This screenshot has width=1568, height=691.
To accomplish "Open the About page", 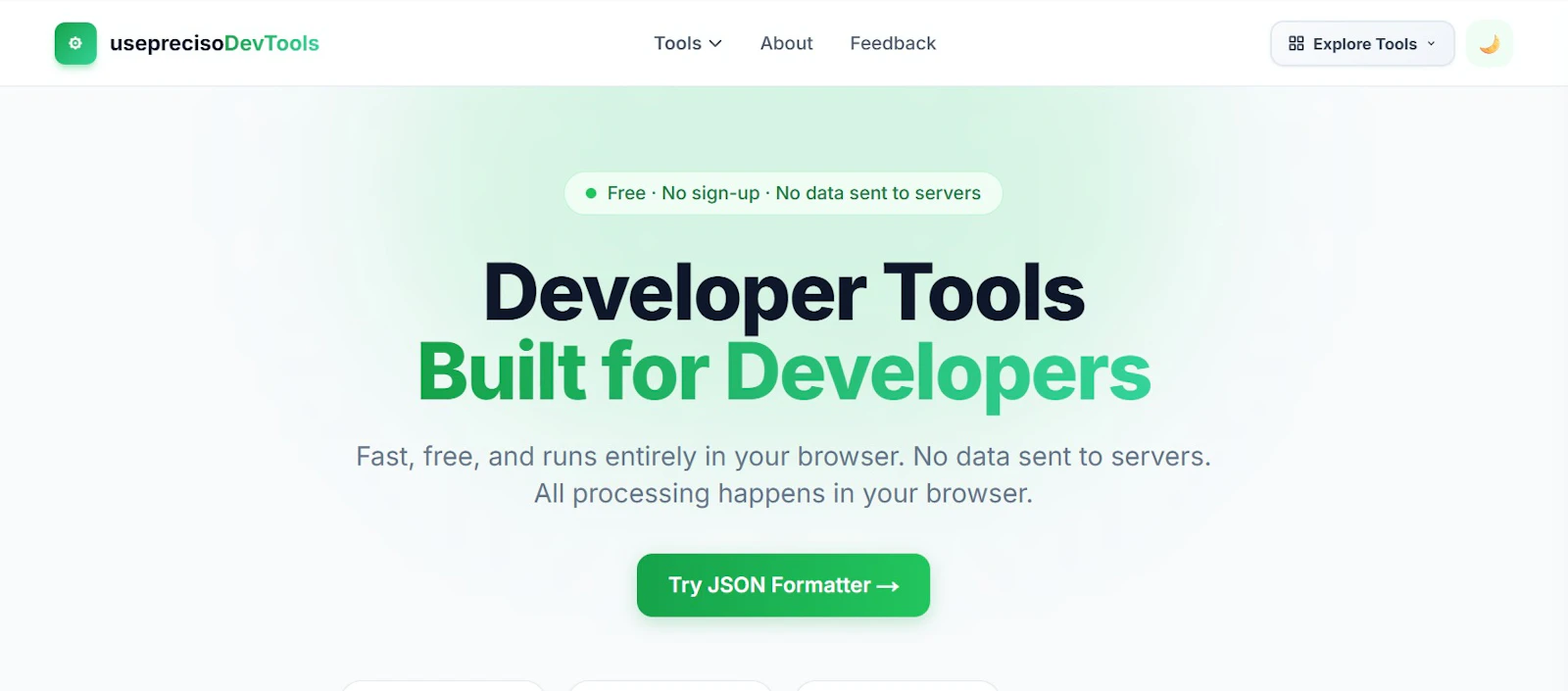I will pos(786,43).
